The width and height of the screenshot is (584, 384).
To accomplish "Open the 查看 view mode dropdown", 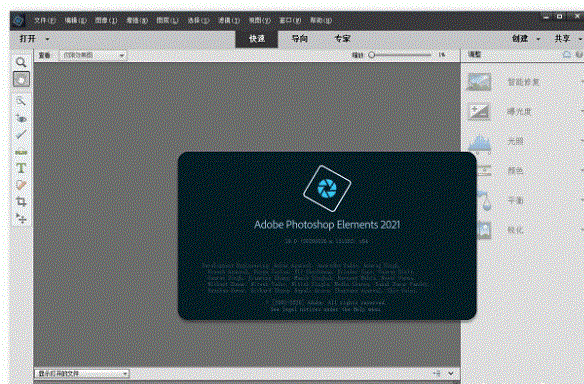I will tap(93, 55).
